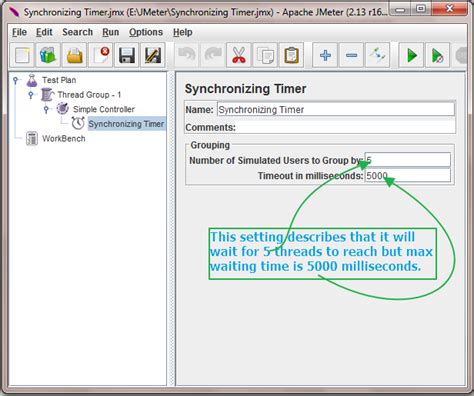Expand all nodes with plus icon

click(x=325, y=55)
